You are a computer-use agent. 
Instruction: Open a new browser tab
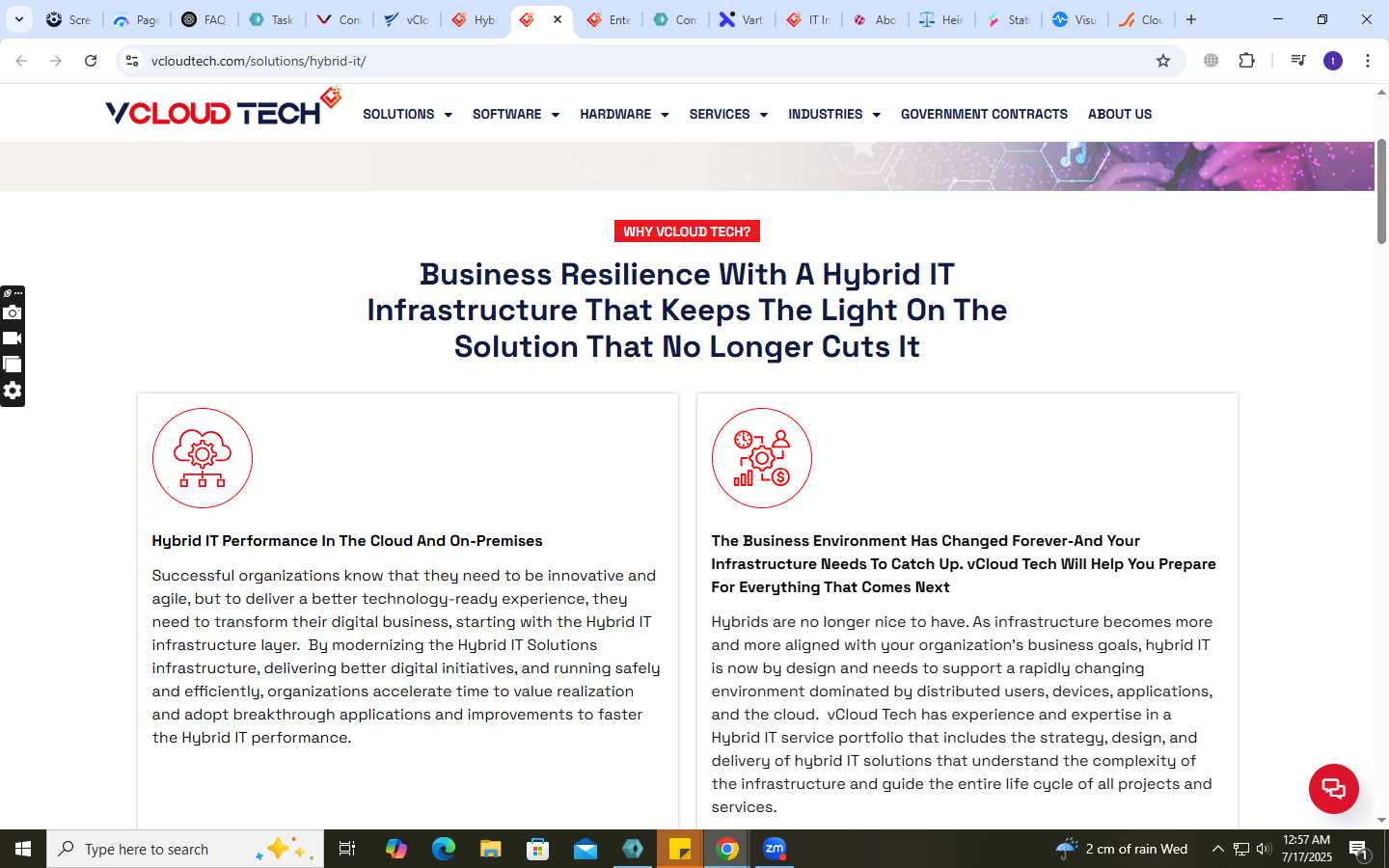[x=1191, y=19]
